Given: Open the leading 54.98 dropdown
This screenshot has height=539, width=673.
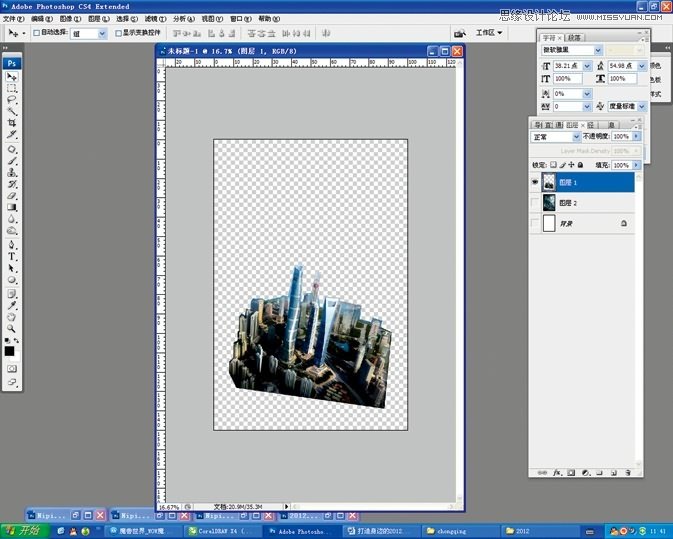Looking at the screenshot, I should (642, 66).
